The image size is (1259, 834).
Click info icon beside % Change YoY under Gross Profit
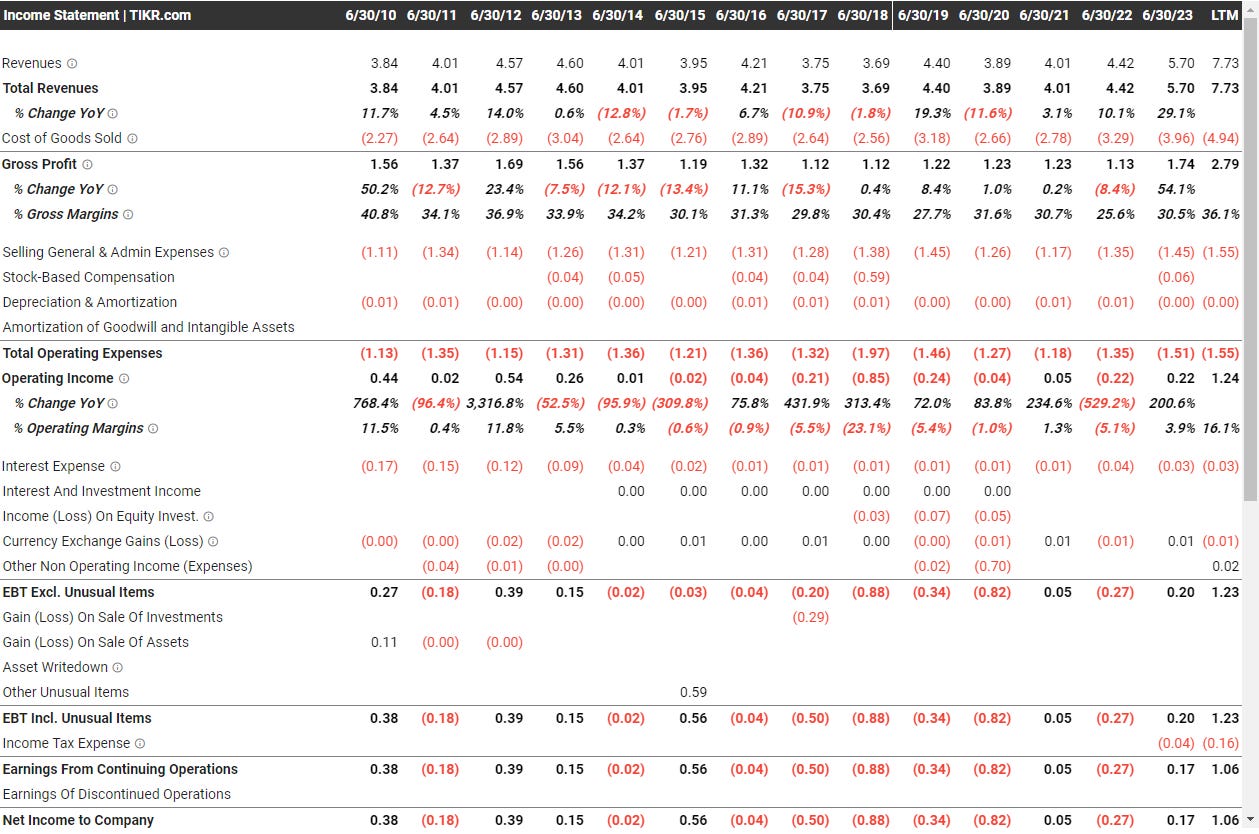coord(112,190)
